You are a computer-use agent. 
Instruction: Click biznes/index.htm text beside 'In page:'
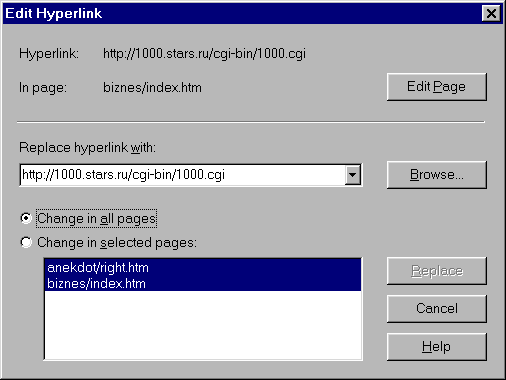(152, 88)
